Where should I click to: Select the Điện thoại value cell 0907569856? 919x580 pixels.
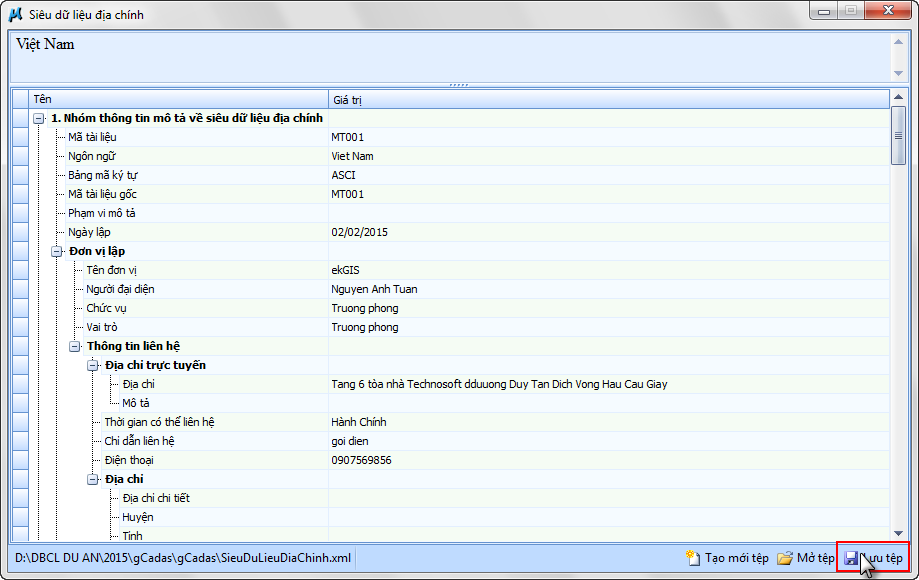pyautogui.click(x=362, y=460)
